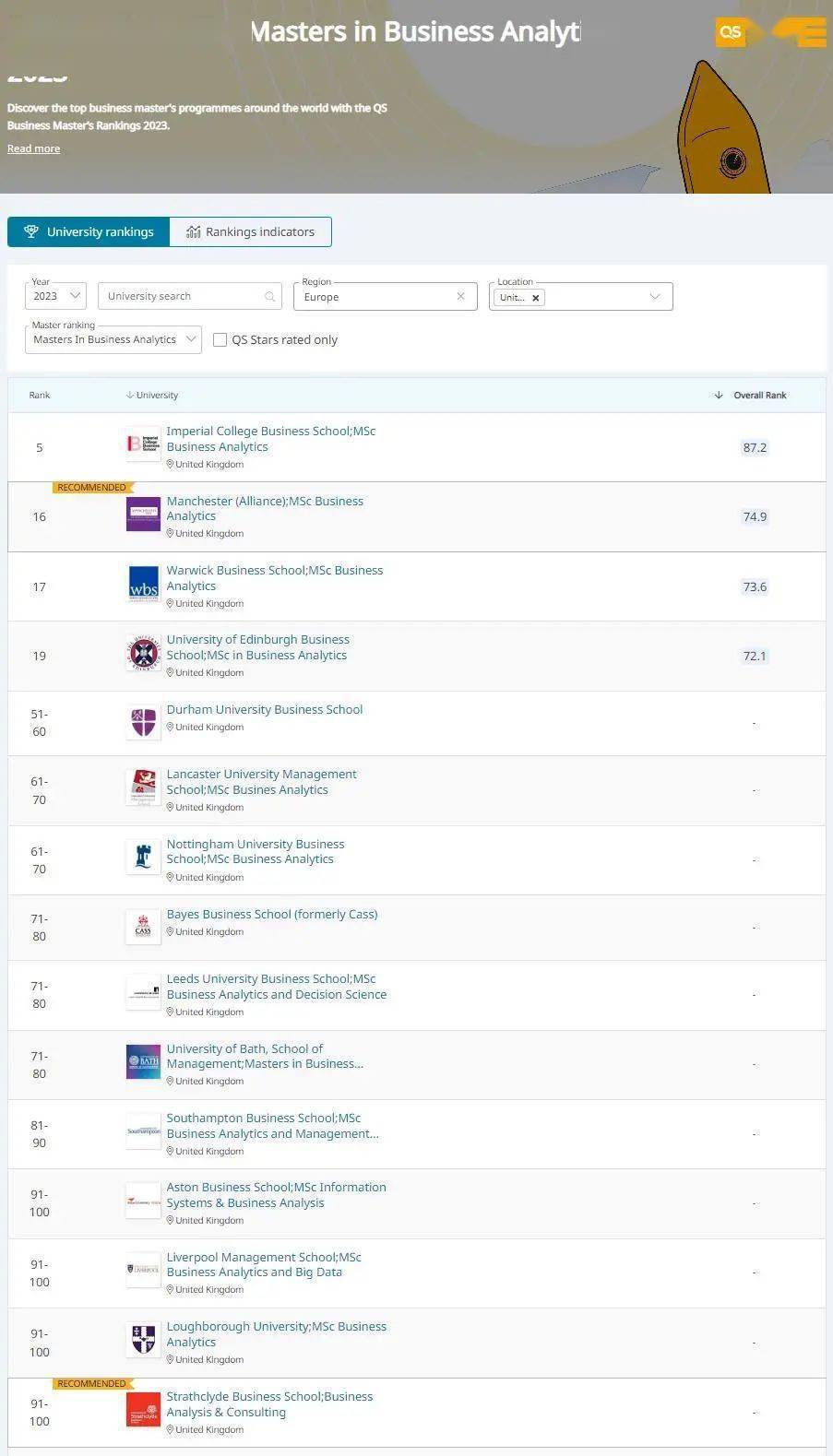The width and height of the screenshot is (833, 1456).
Task: Click the Warwick Business School wbs logo
Action: point(143,585)
